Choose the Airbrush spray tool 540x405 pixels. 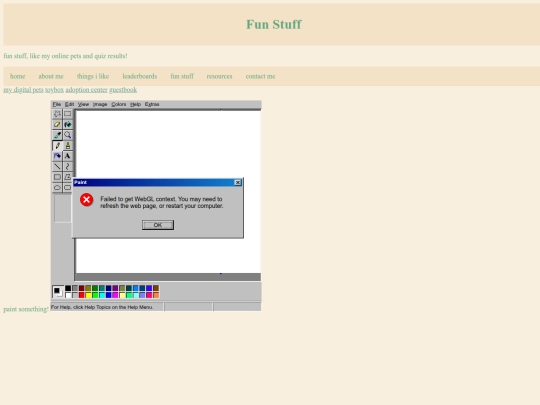pyautogui.click(x=57, y=156)
